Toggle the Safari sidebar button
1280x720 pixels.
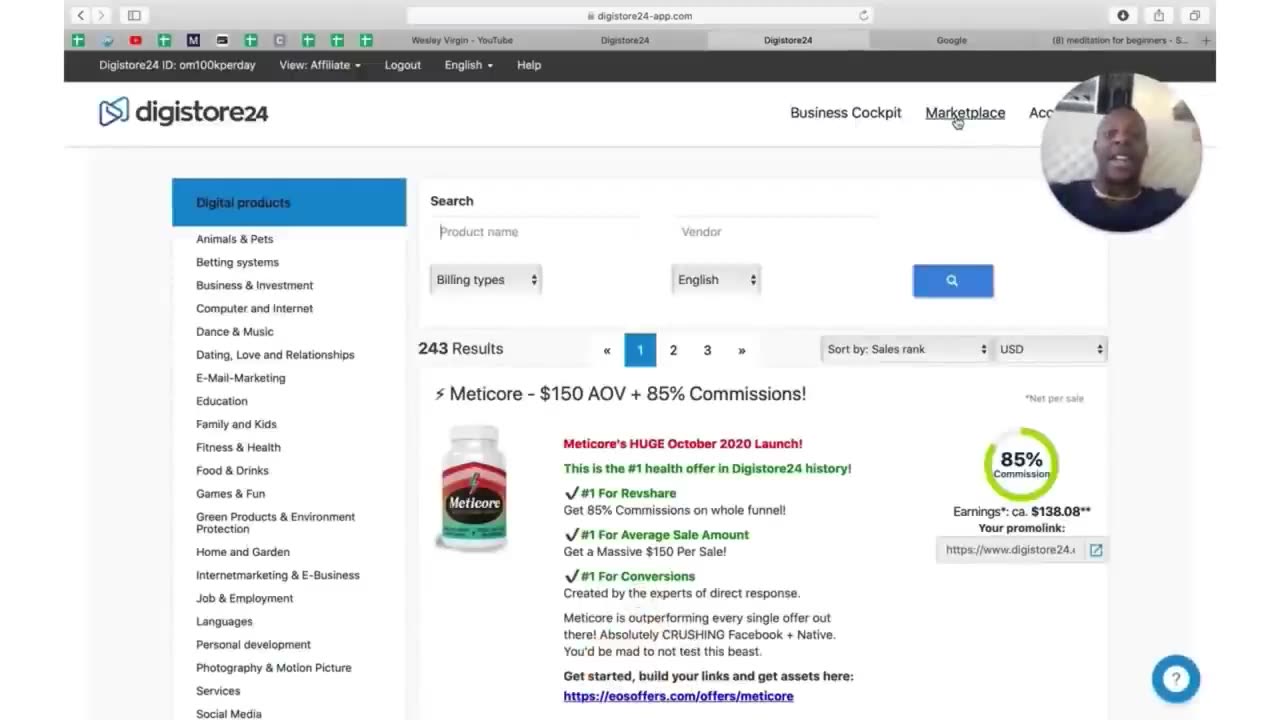[x=134, y=15]
